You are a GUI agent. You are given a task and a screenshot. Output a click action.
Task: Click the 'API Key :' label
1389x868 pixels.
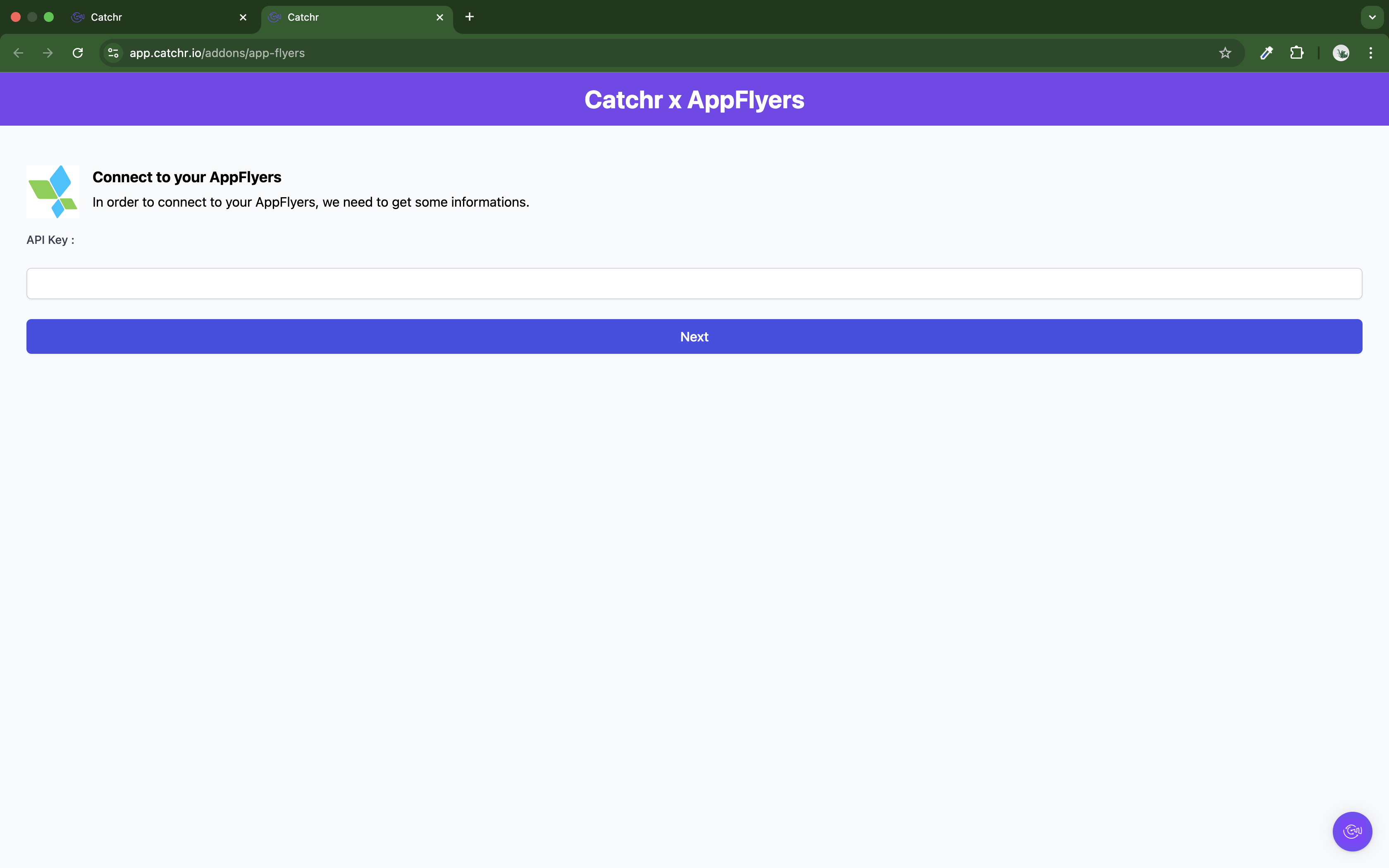click(x=50, y=240)
